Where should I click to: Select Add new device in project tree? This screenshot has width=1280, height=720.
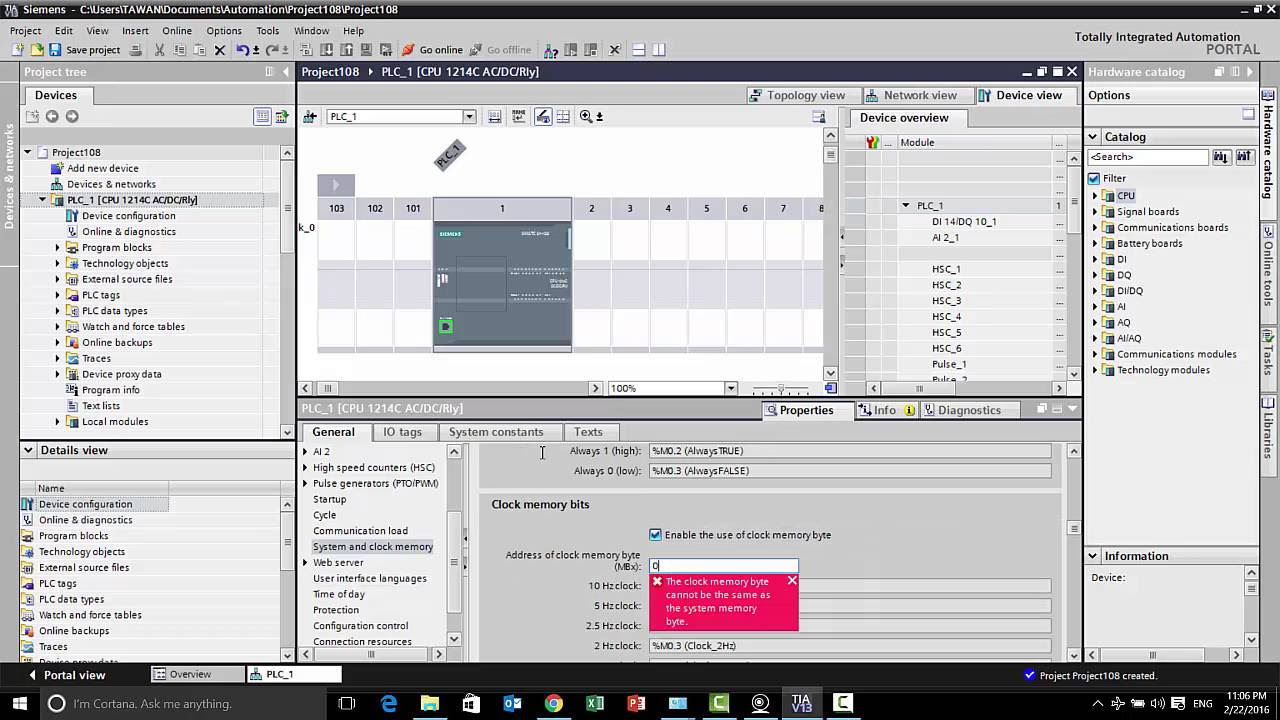[x=102, y=169]
